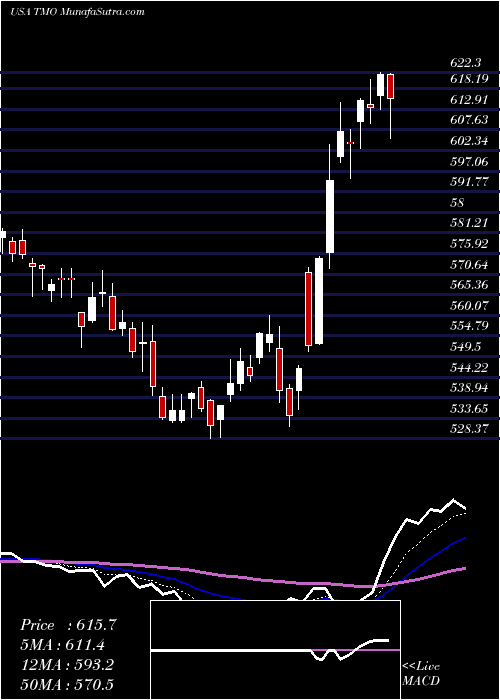
Task: Click the 612.91 price axis label
Action: 469,100
